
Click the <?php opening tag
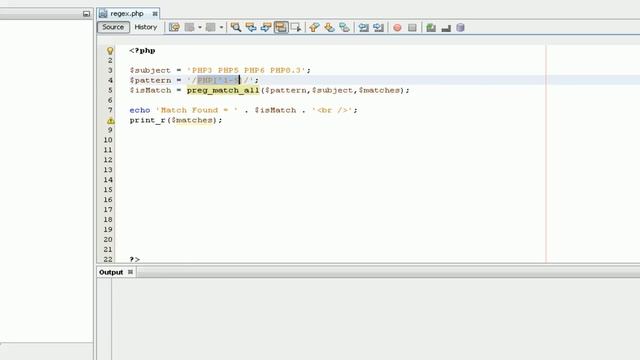coord(142,51)
